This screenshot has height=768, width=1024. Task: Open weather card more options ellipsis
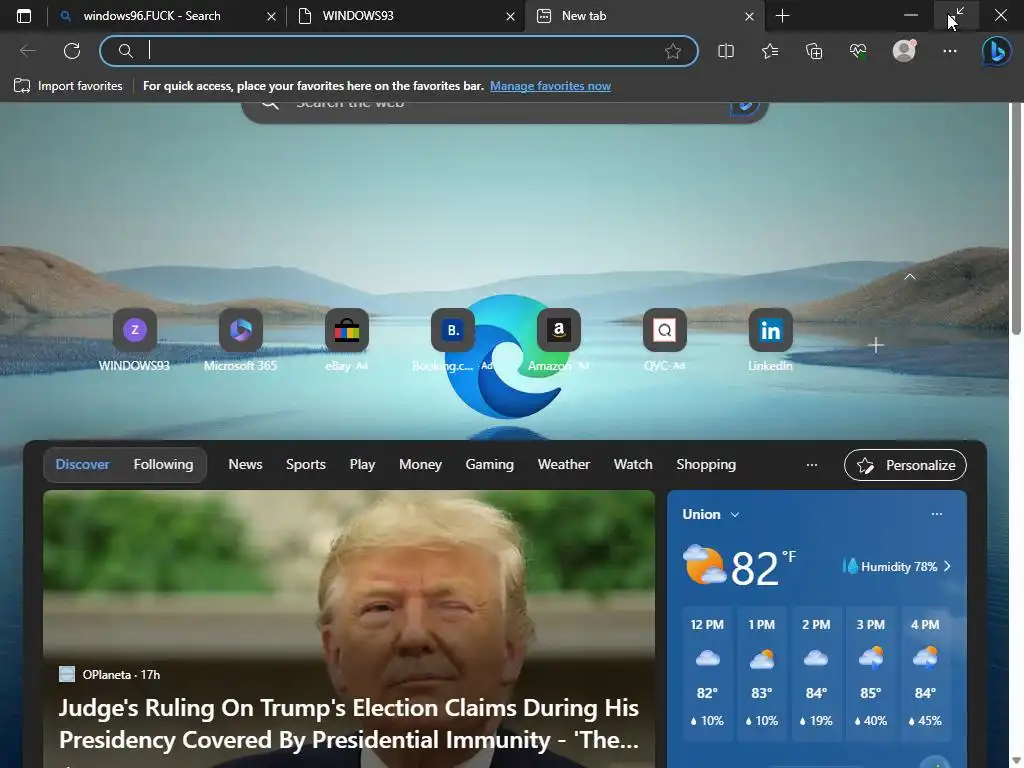point(936,514)
